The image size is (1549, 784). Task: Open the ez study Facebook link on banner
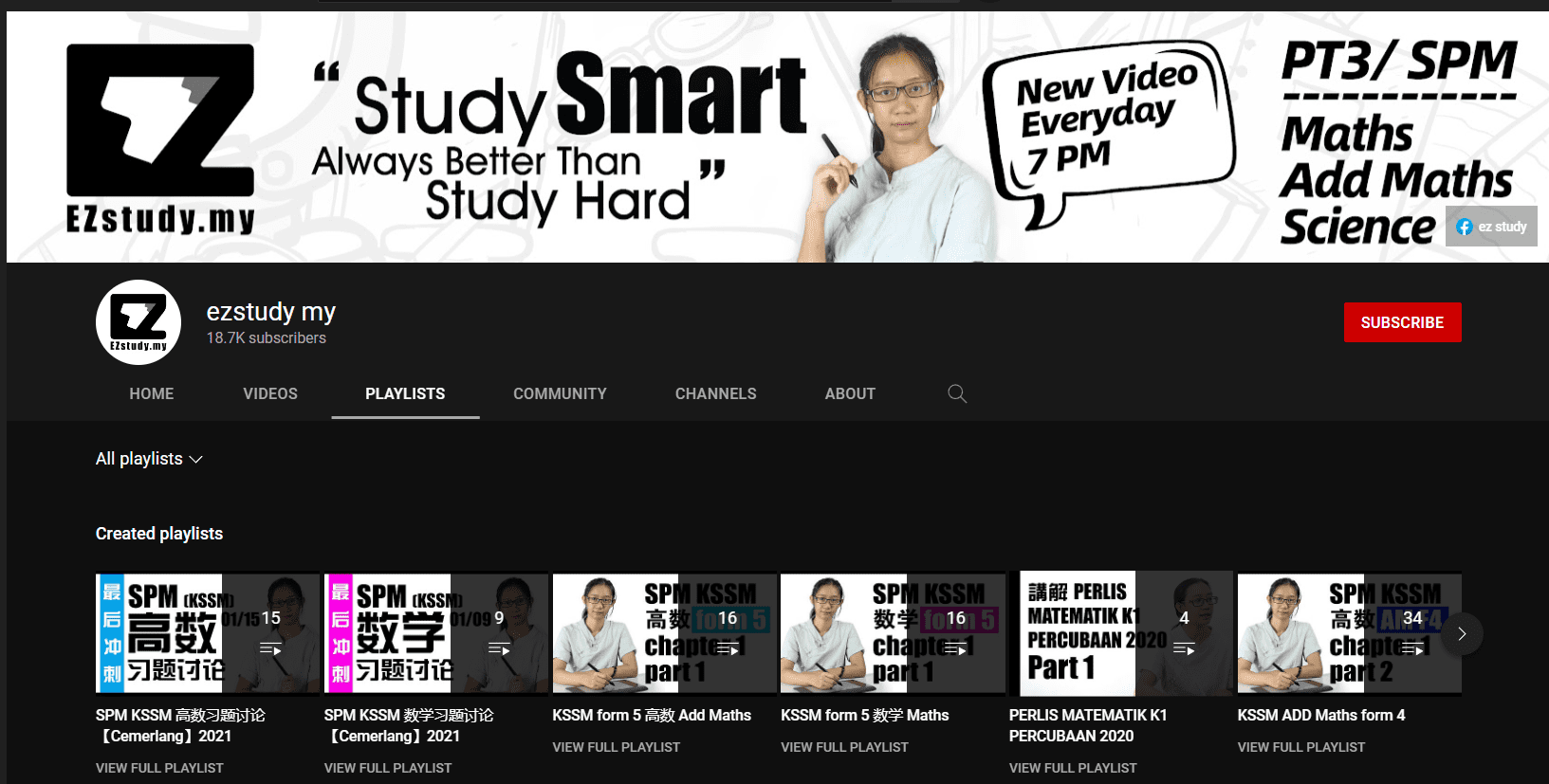click(x=1491, y=227)
